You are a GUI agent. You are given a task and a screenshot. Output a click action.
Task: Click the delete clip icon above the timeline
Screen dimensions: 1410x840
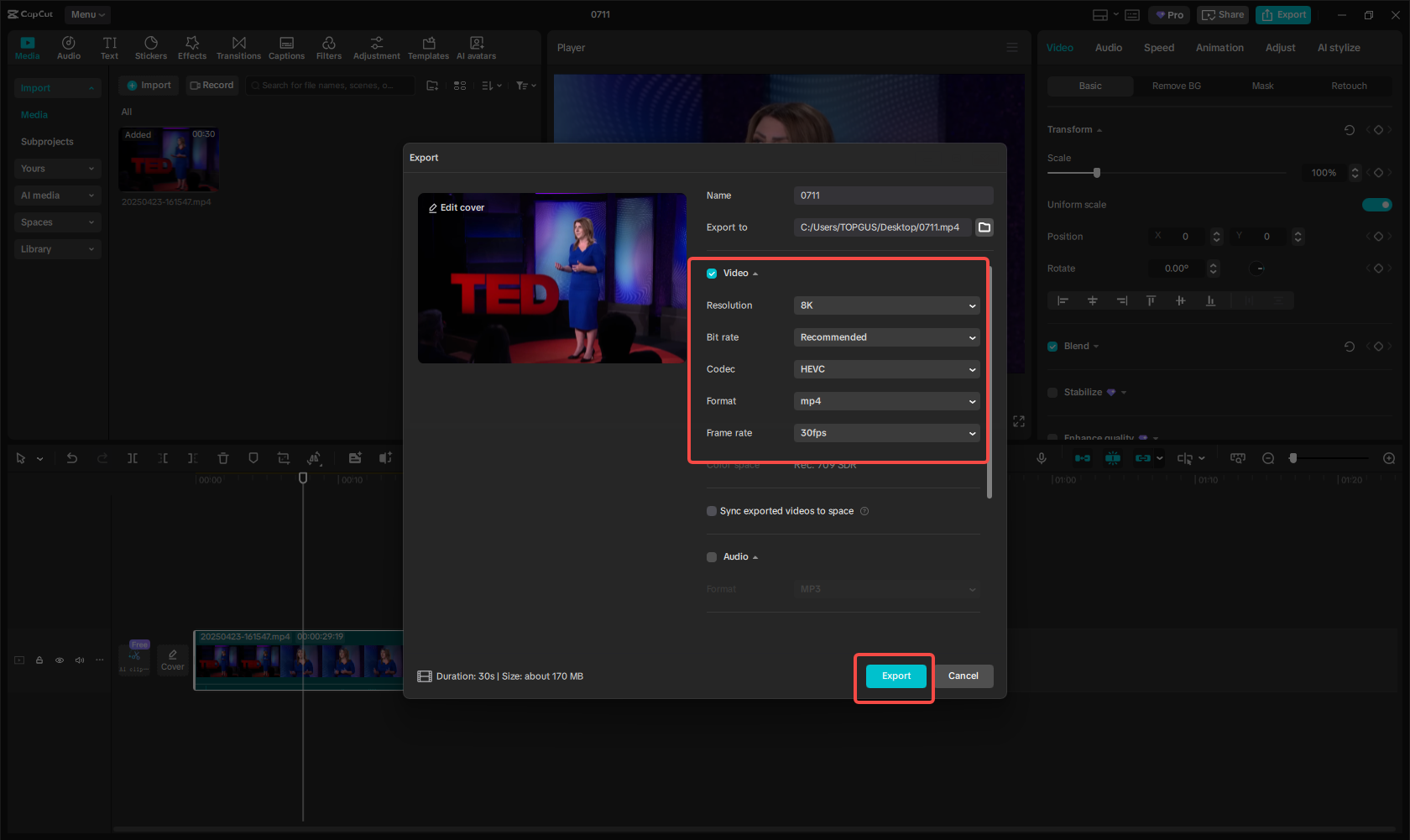(222, 458)
